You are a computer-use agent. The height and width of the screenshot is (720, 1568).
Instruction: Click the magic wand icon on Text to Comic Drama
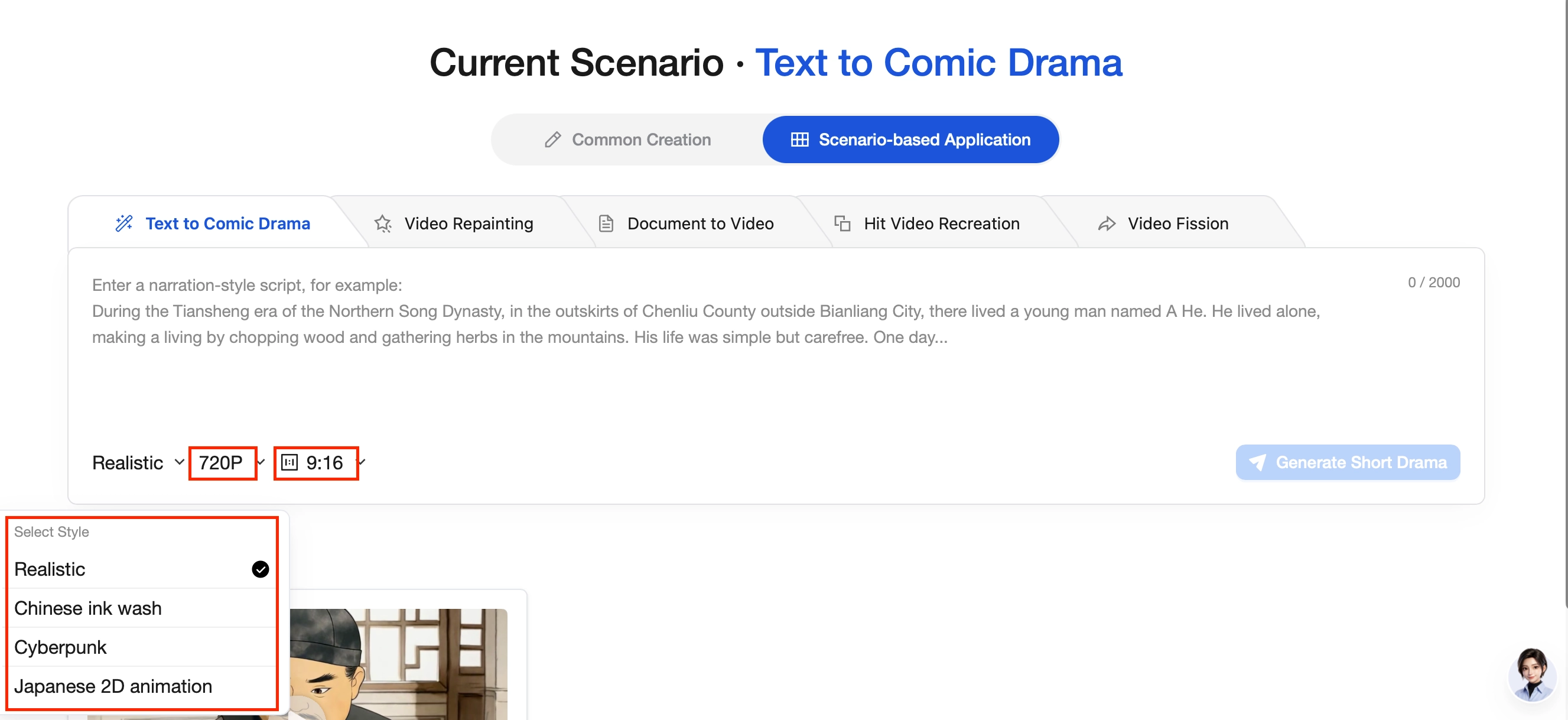pos(124,223)
